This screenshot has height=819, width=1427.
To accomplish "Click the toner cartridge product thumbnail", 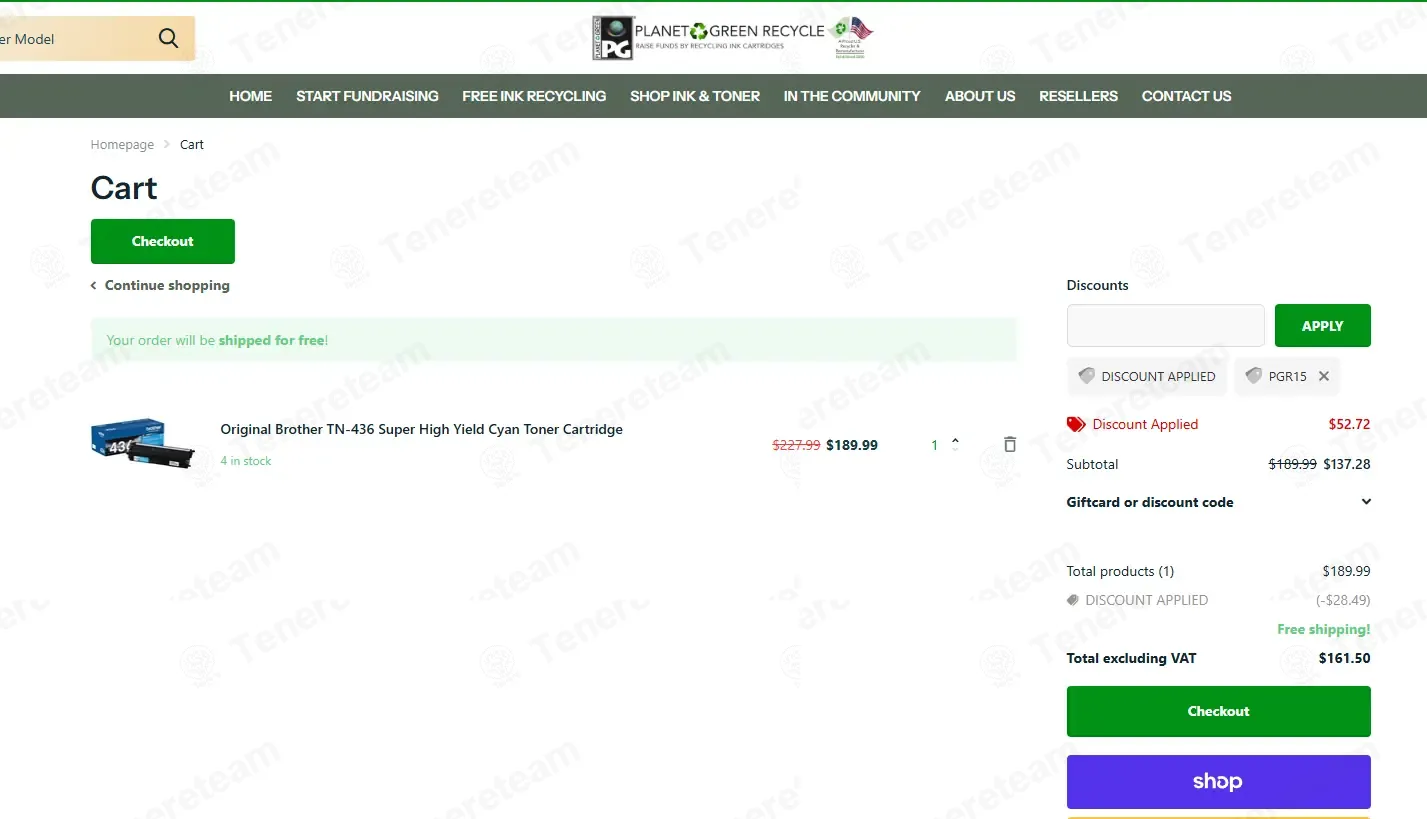I will click(141, 444).
